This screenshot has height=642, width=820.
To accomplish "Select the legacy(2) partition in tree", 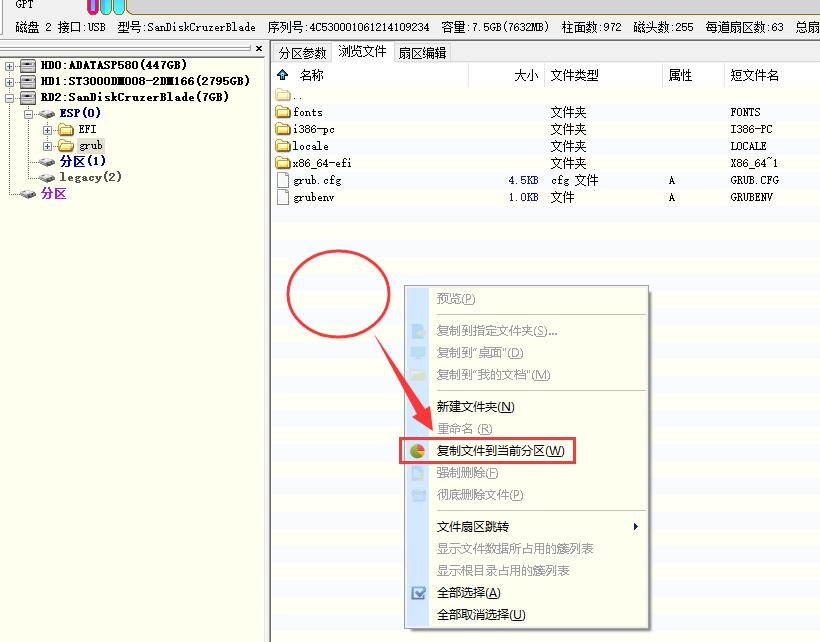I will click(x=90, y=177).
